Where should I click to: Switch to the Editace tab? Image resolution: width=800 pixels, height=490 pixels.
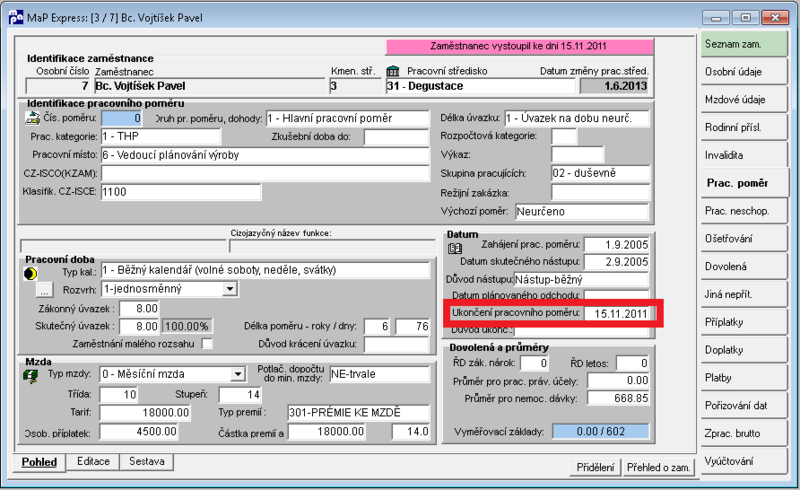(93, 461)
